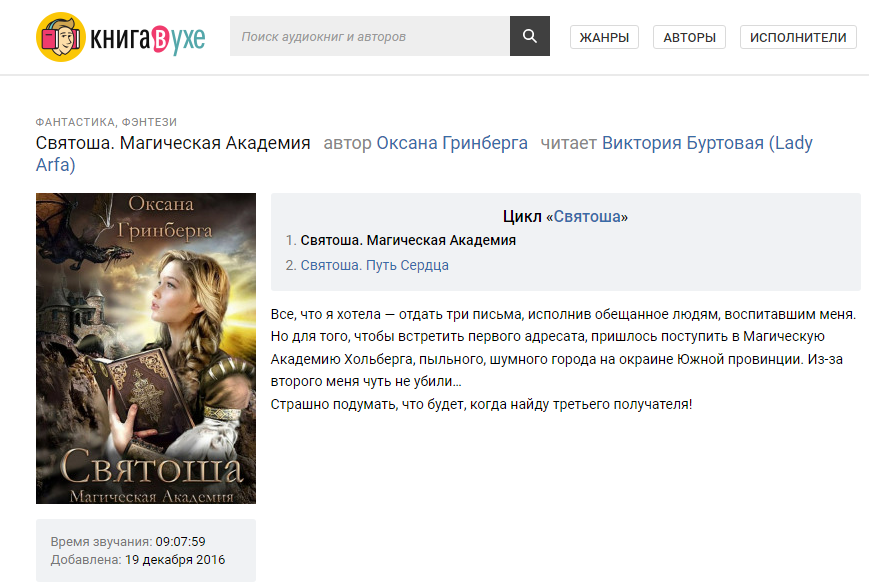Open book two Святоша. Путь Сердца
This screenshot has height=585, width=869.
coord(374,265)
